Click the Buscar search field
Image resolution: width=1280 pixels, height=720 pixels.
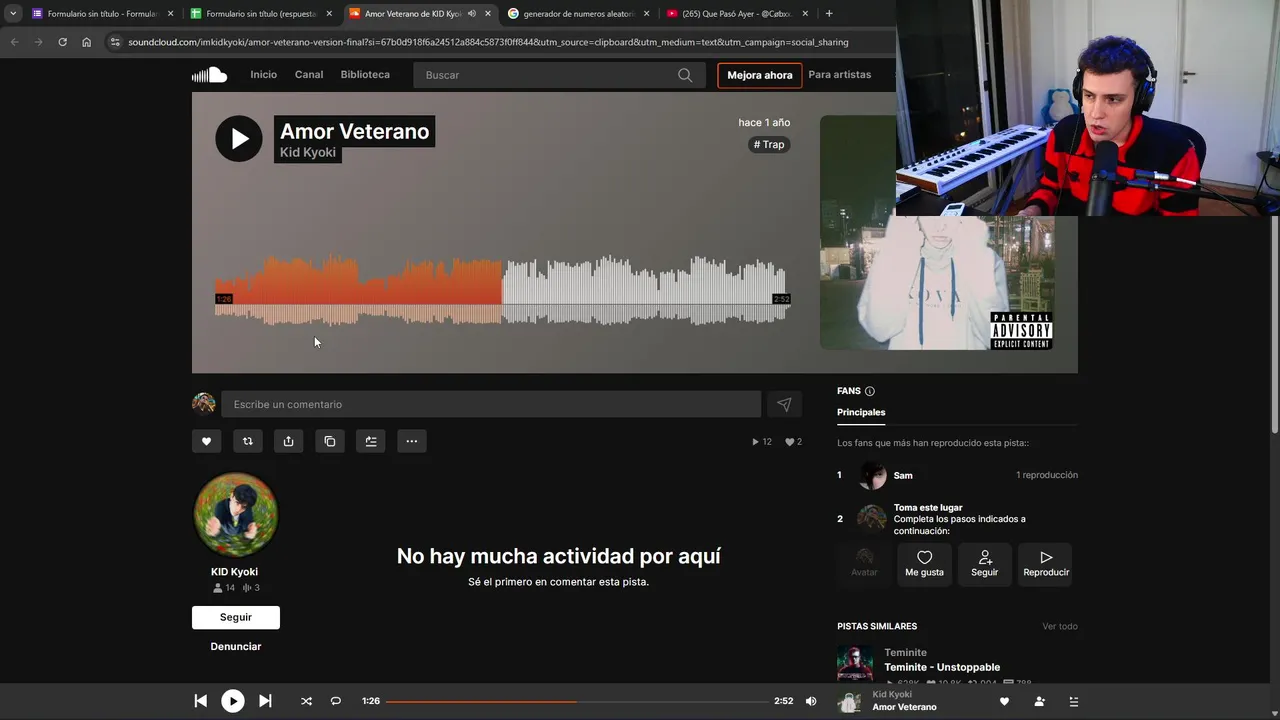[x=557, y=75]
